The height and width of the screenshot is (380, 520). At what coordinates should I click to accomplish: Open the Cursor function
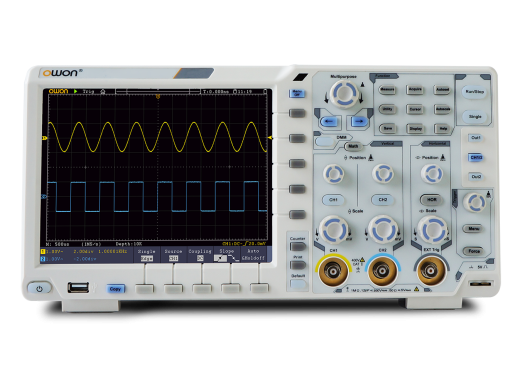tap(415, 109)
